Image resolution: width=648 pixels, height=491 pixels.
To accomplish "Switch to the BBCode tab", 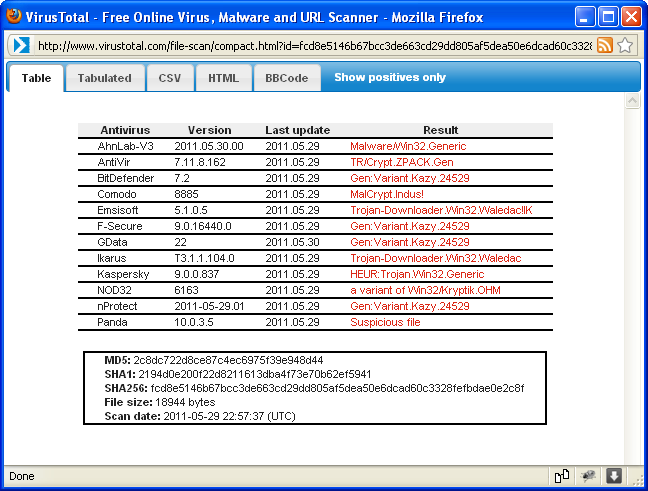I will 287,78.
